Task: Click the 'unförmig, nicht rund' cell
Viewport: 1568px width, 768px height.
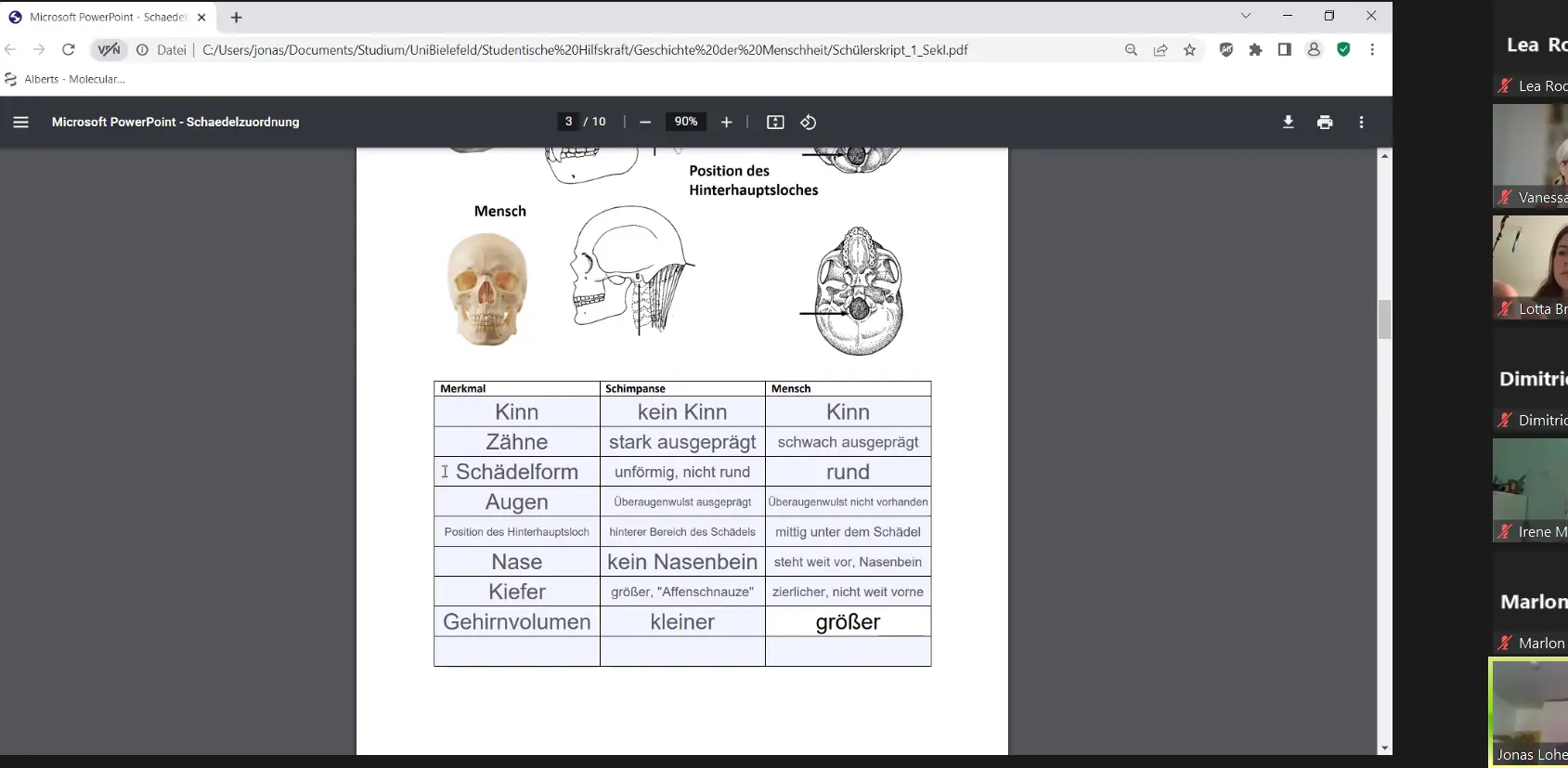Action: (x=682, y=472)
